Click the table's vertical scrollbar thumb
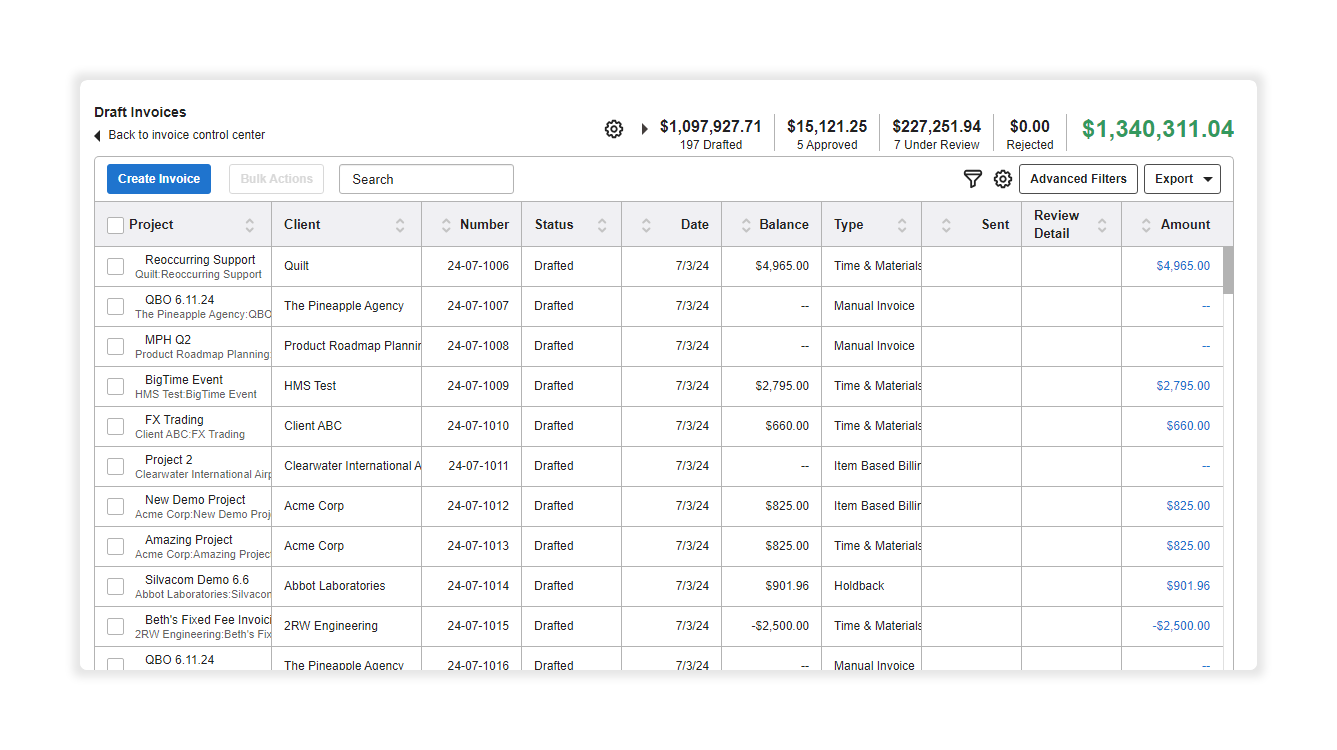The width and height of the screenshot is (1337, 750). [x=1228, y=270]
